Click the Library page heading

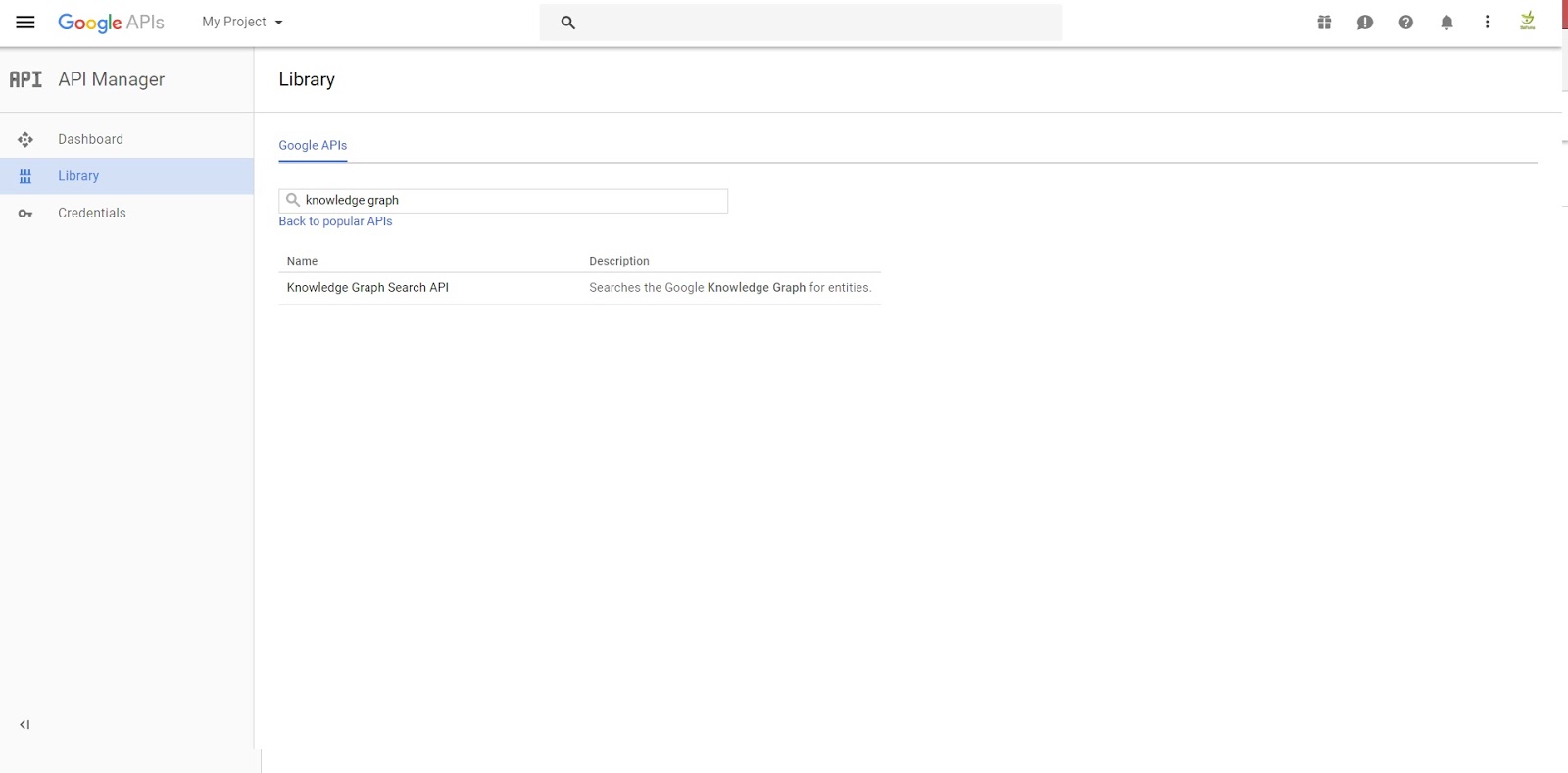[x=307, y=79]
